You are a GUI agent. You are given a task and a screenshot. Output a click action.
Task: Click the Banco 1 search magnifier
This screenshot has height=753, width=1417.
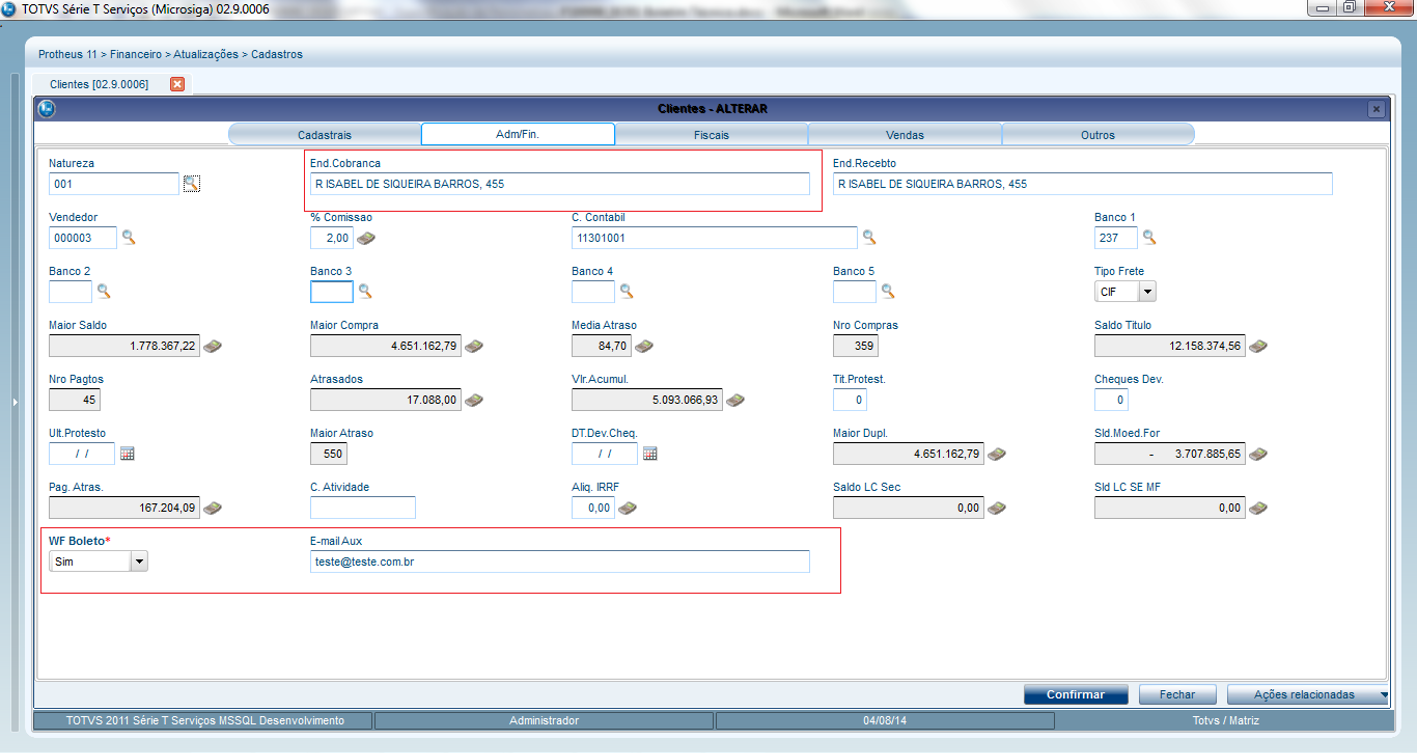coord(1149,237)
